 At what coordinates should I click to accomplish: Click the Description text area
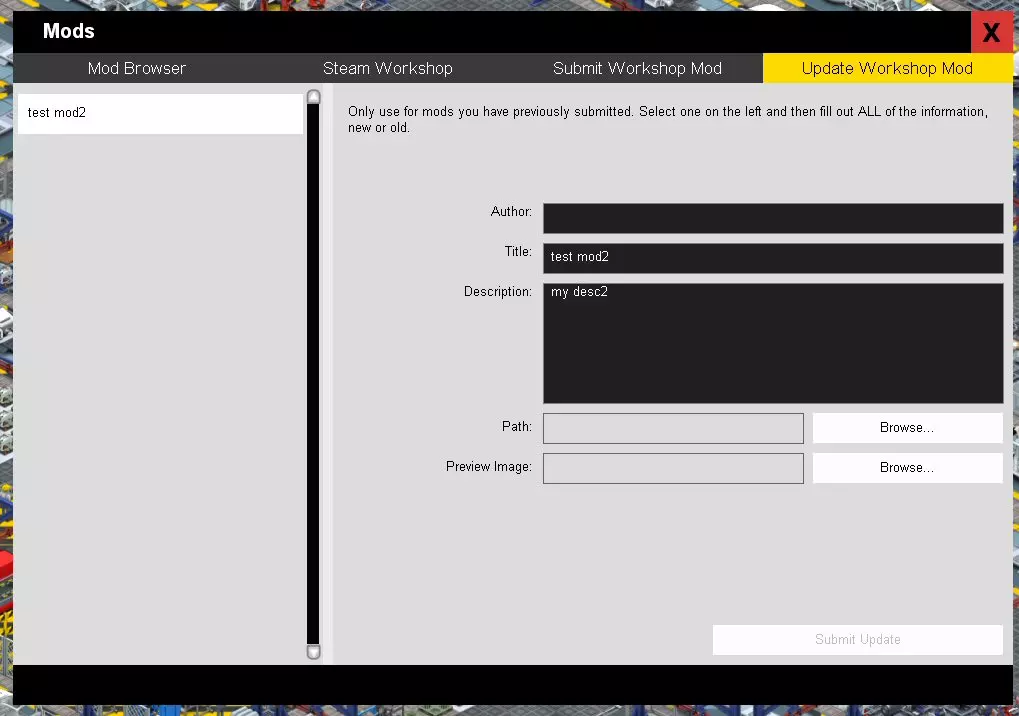(x=773, y=343)
